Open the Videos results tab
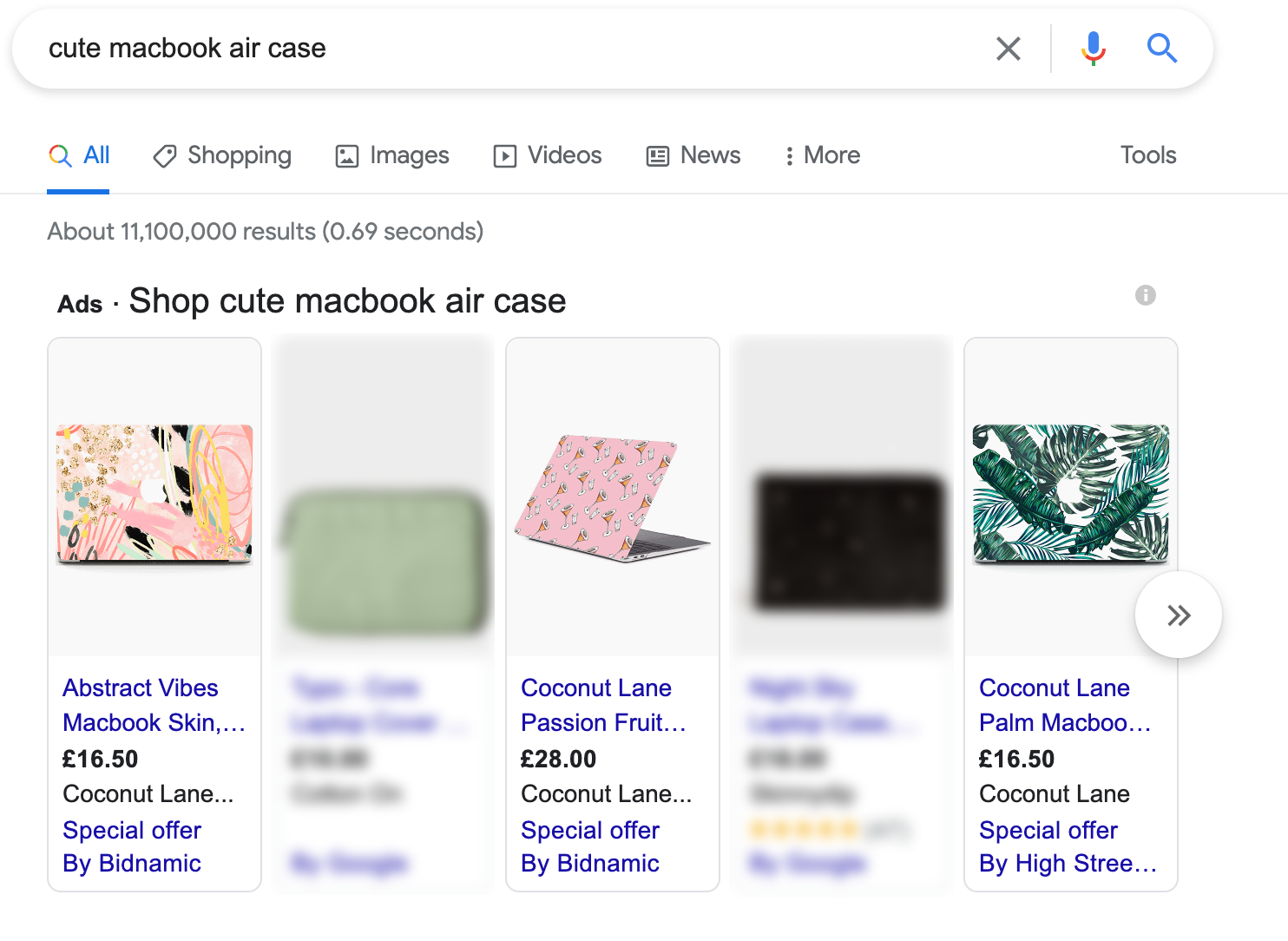This screenshot has width=1288, height=941. click(548, 155)
